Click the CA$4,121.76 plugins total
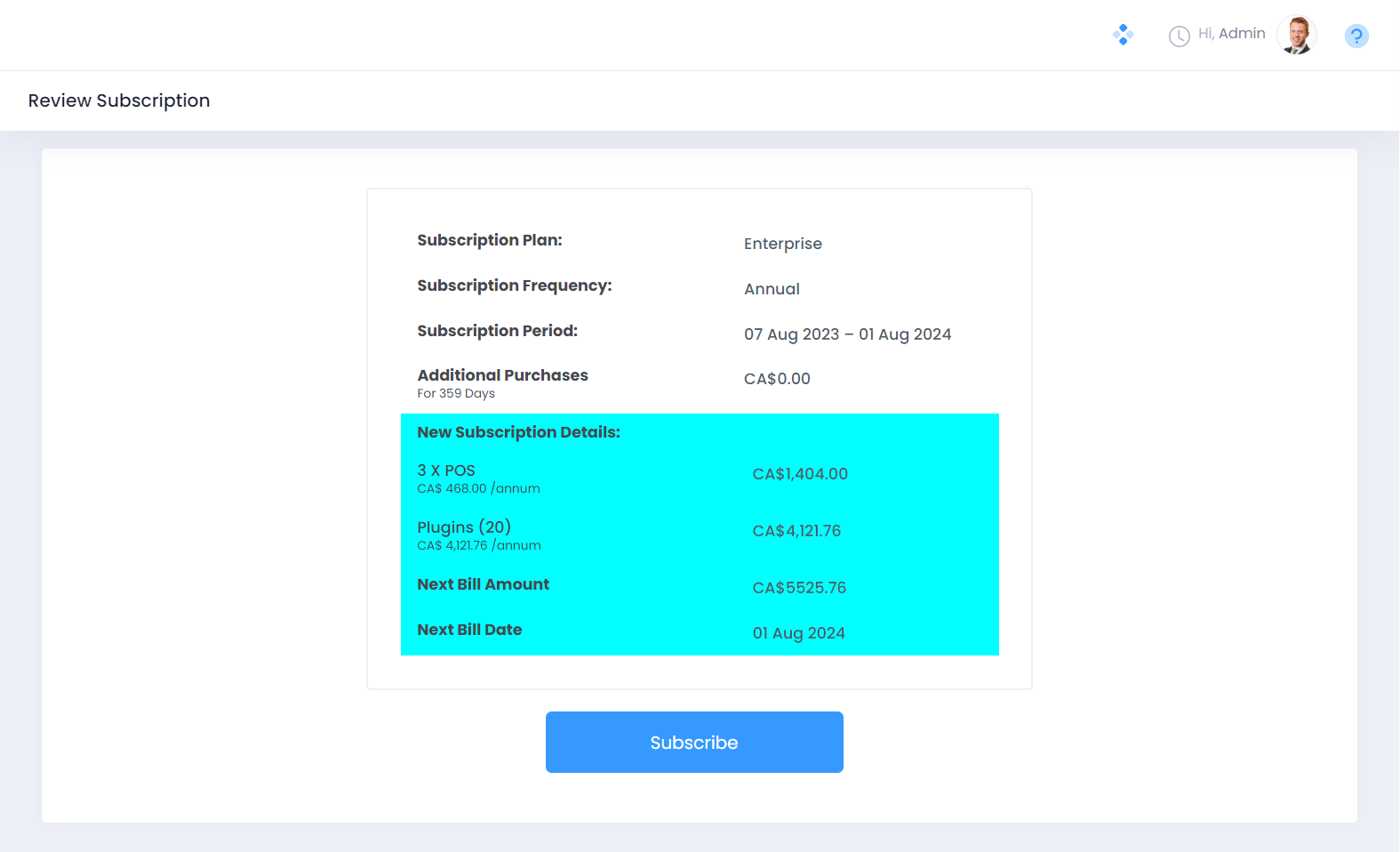Screen dimensions: 1400x852 pos(796,531)
